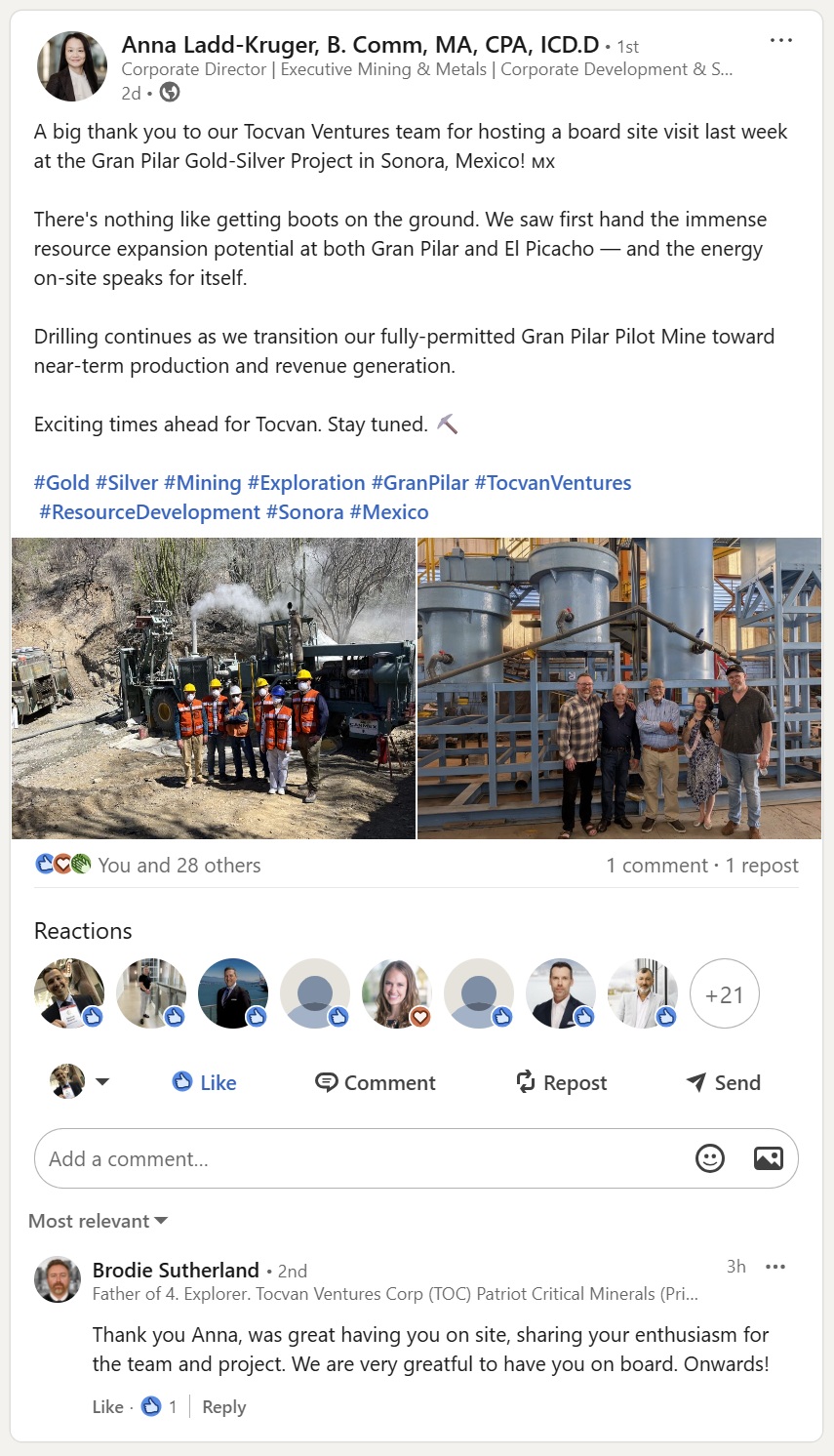This screenshot has height=1456, width=834.
Task: Click the emoji smiley icon in comment box
Action: [x=709, y=1158]
